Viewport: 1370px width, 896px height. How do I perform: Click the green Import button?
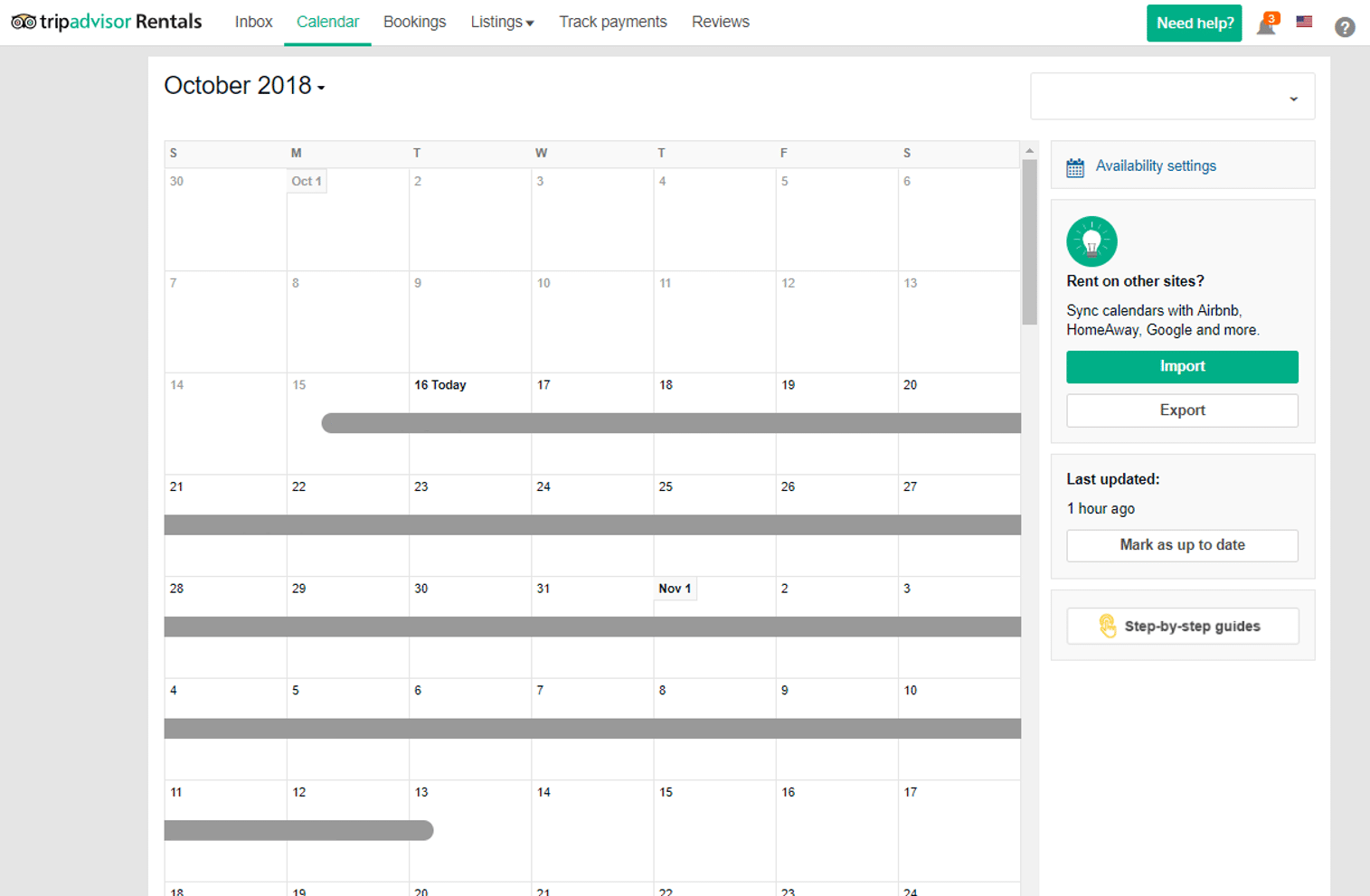click(x=1182, y=366)
